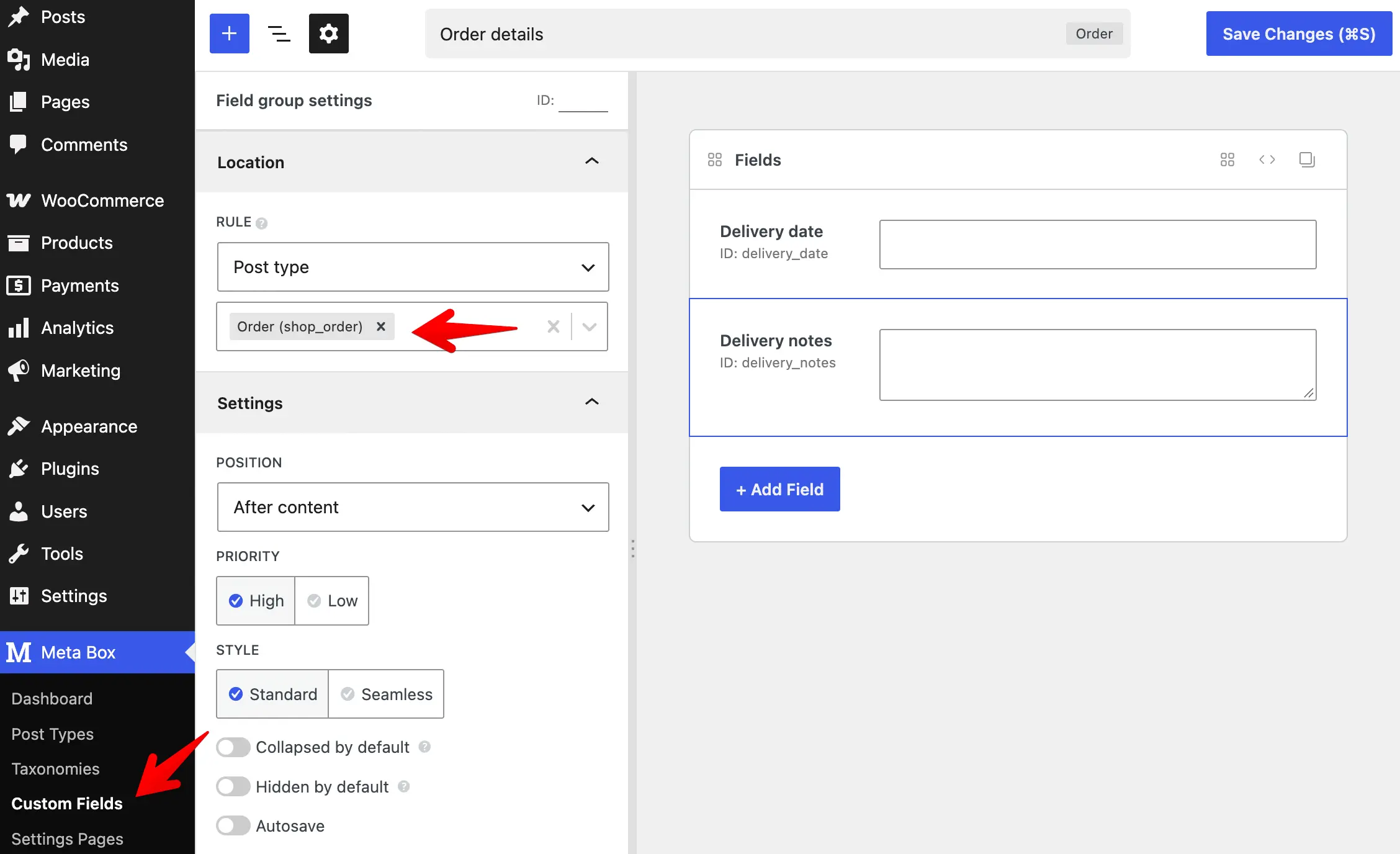
Task: Open field group settings gear icon
Action: pyautogui.click(x=329, y=34)
